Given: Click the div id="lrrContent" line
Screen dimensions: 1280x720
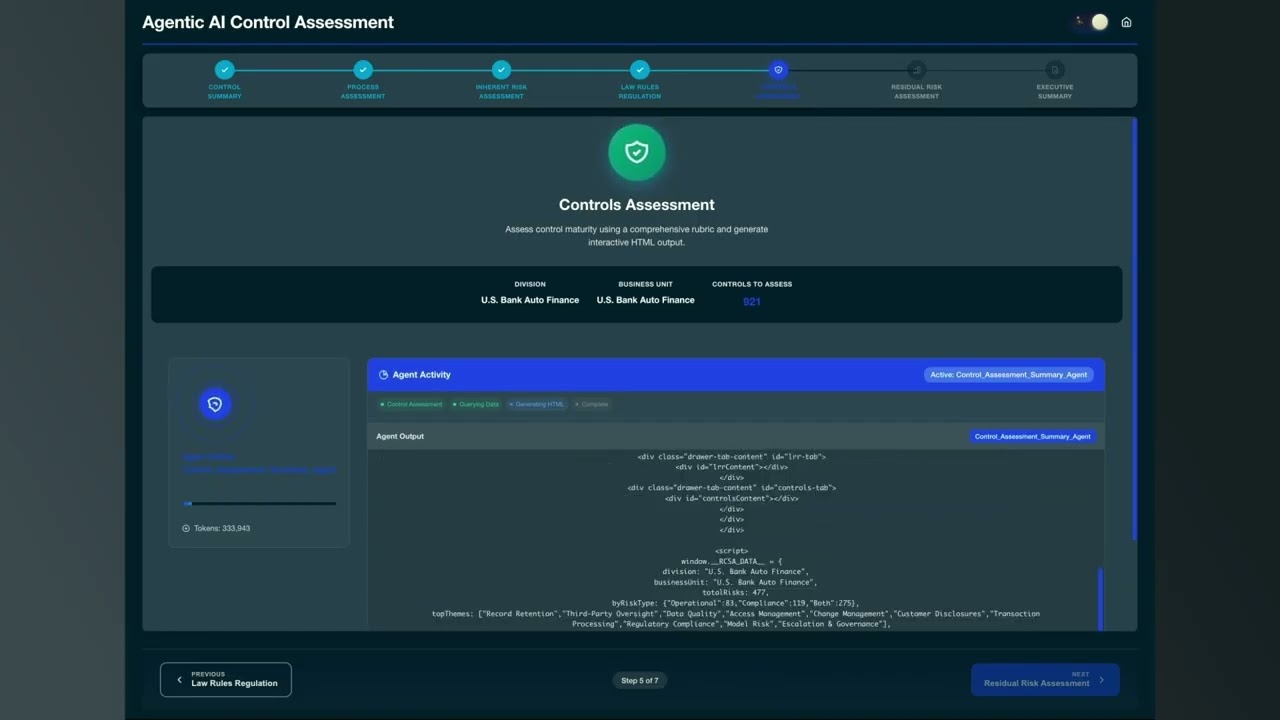Looking at the screenshot, I should point(731,467).
